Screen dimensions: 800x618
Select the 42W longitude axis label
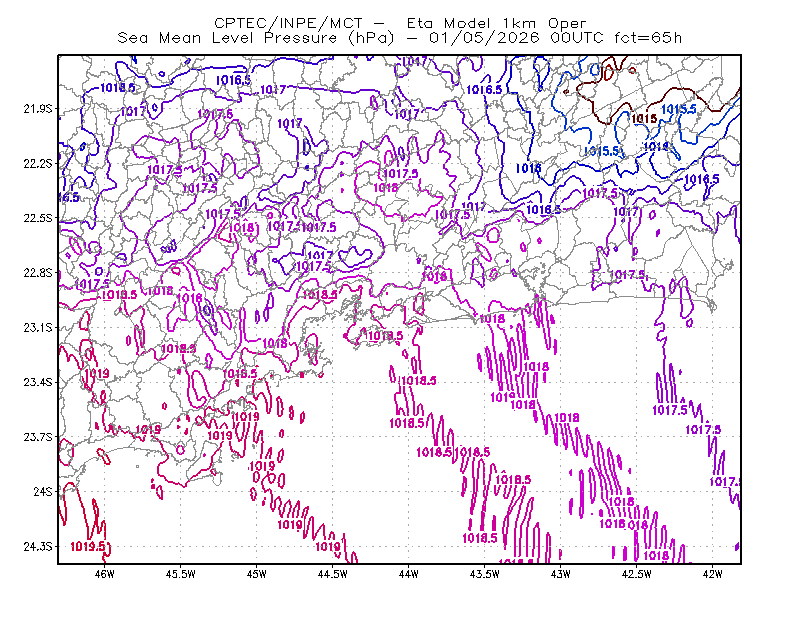[x=712, y=574]
